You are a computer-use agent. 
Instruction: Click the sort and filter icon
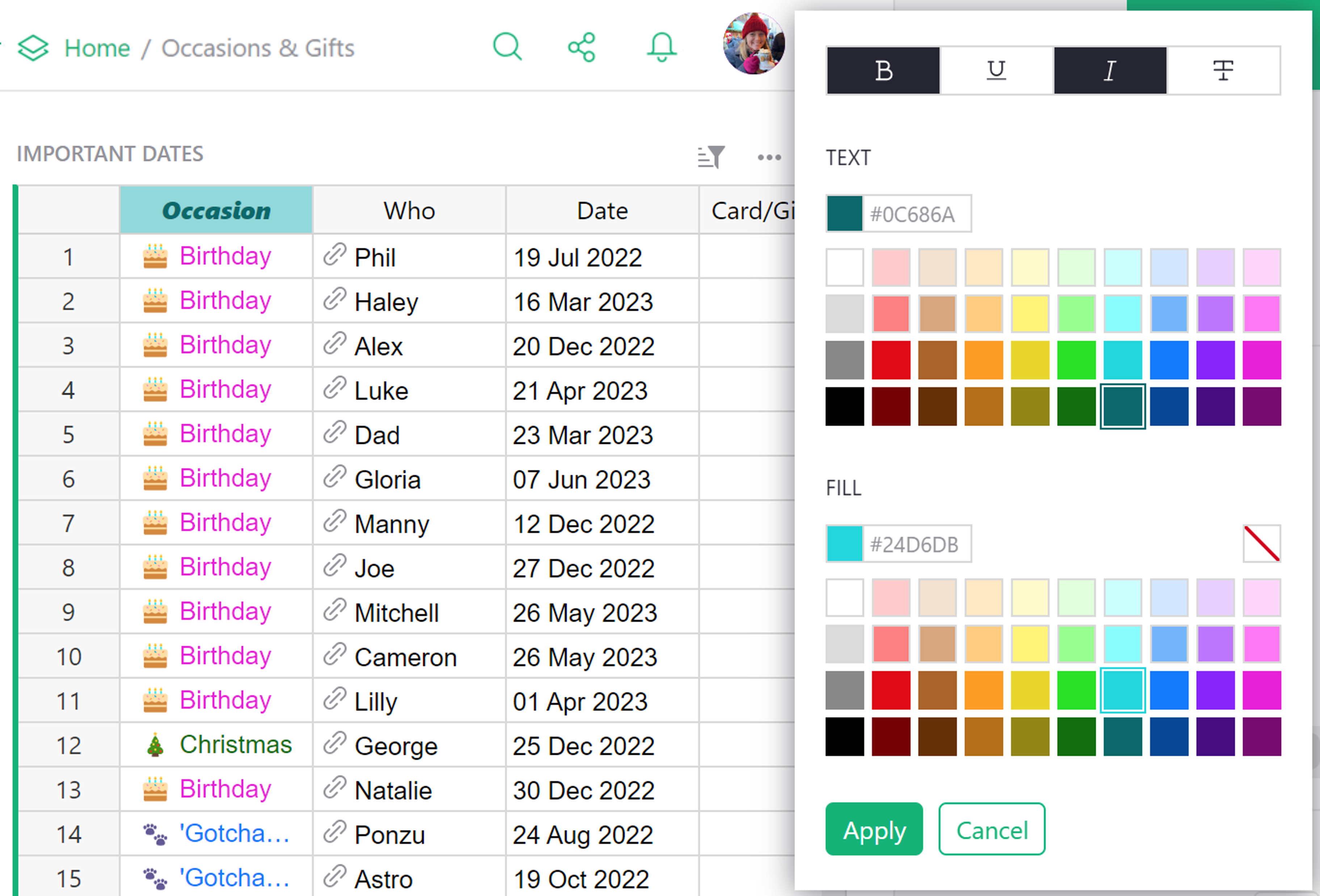pos(711,157)
